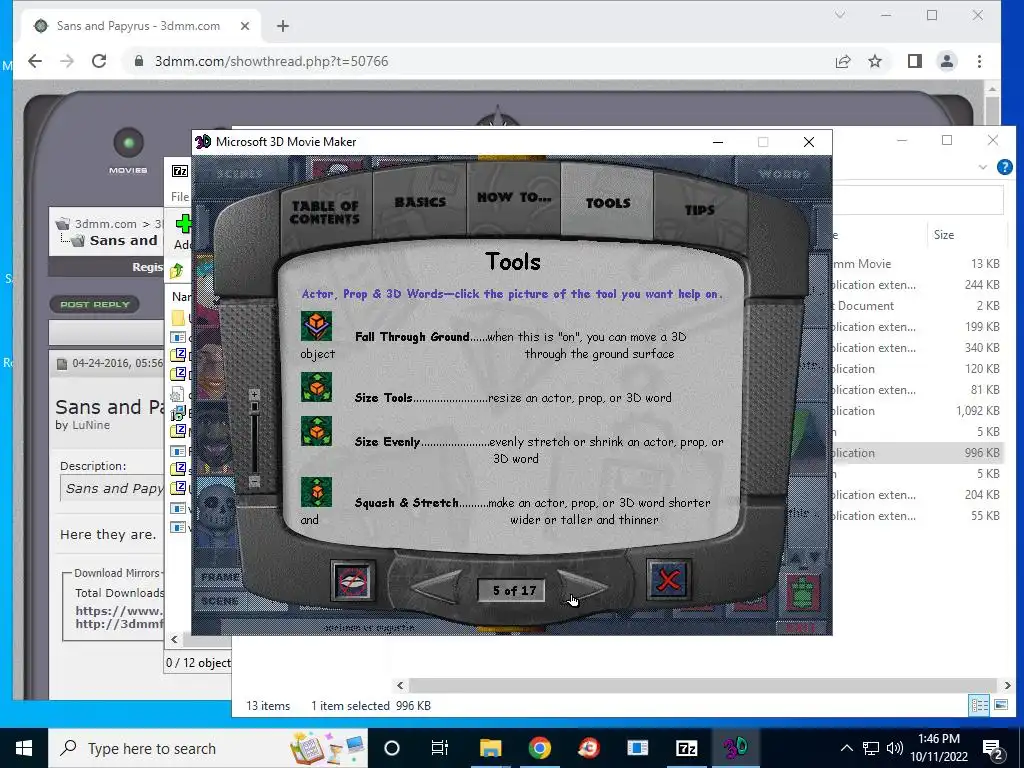Click the 3dmm.com breadcrumb link
The height and width of the screenshot is (768, 1024).
[x=105, y=223]
